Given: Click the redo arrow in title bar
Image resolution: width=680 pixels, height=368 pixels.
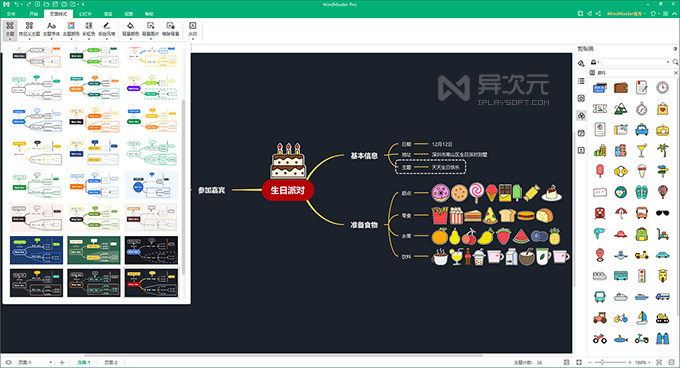Looking at the screenshot, I should point(29,4).
